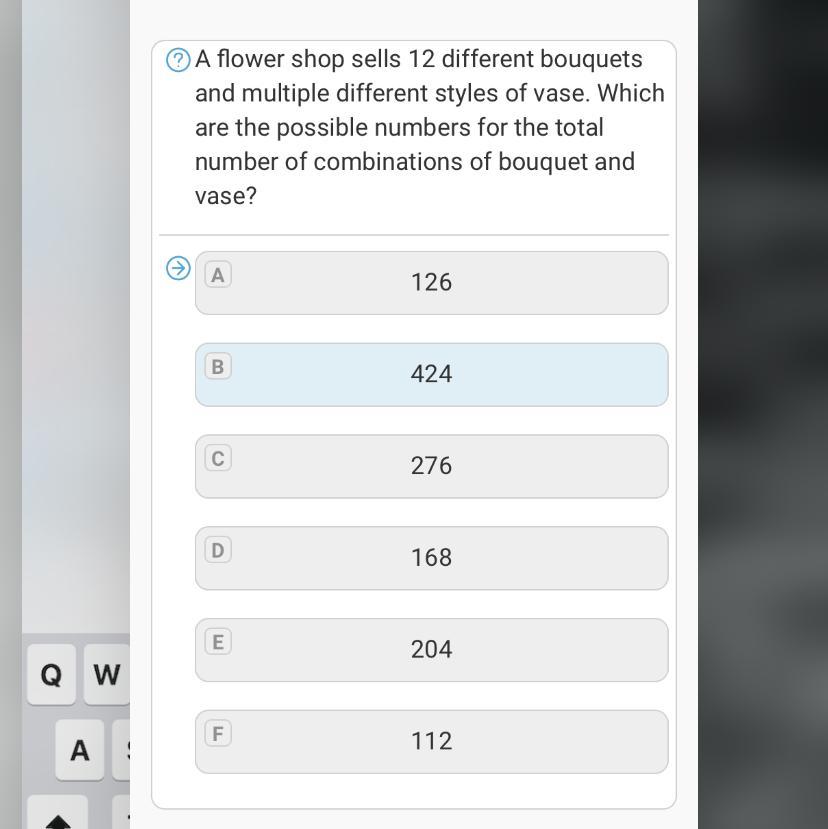Click the B letter badge
Viewport: 828px width, 829px height.
(x=217, y=367)
